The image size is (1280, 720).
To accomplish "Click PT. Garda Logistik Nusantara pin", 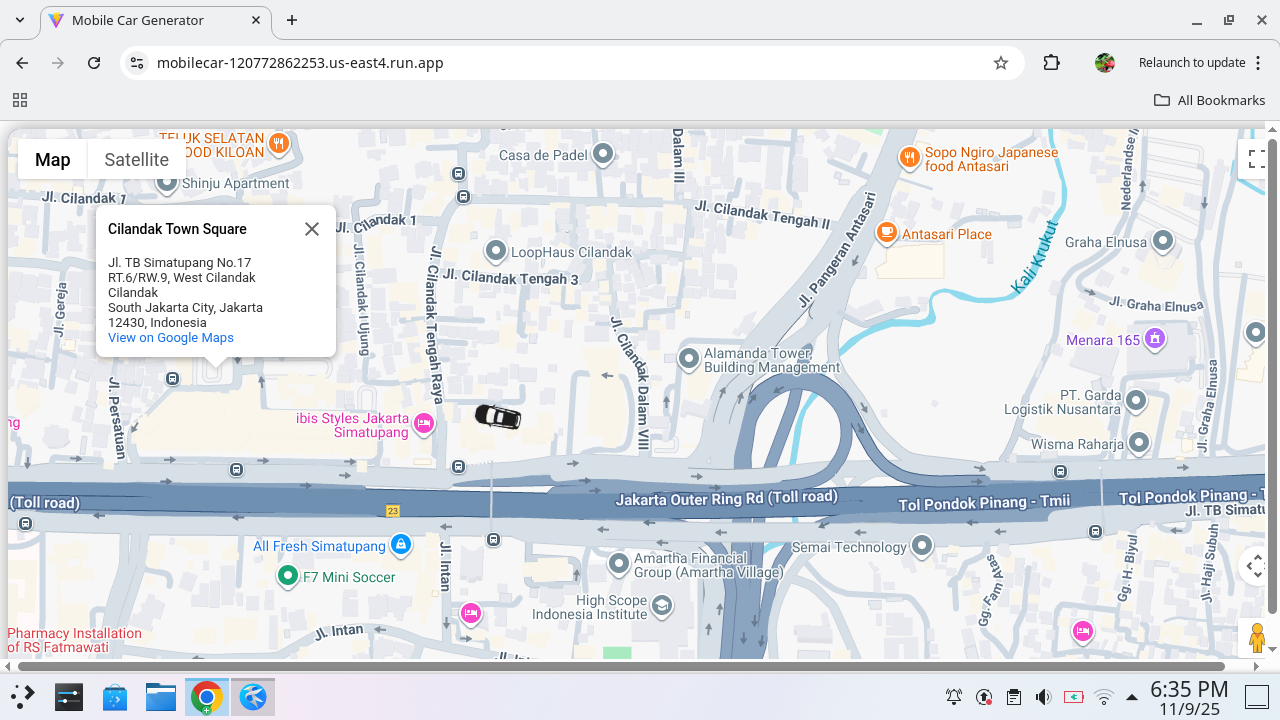I will pyautogui.click(x=1135, y=401).
